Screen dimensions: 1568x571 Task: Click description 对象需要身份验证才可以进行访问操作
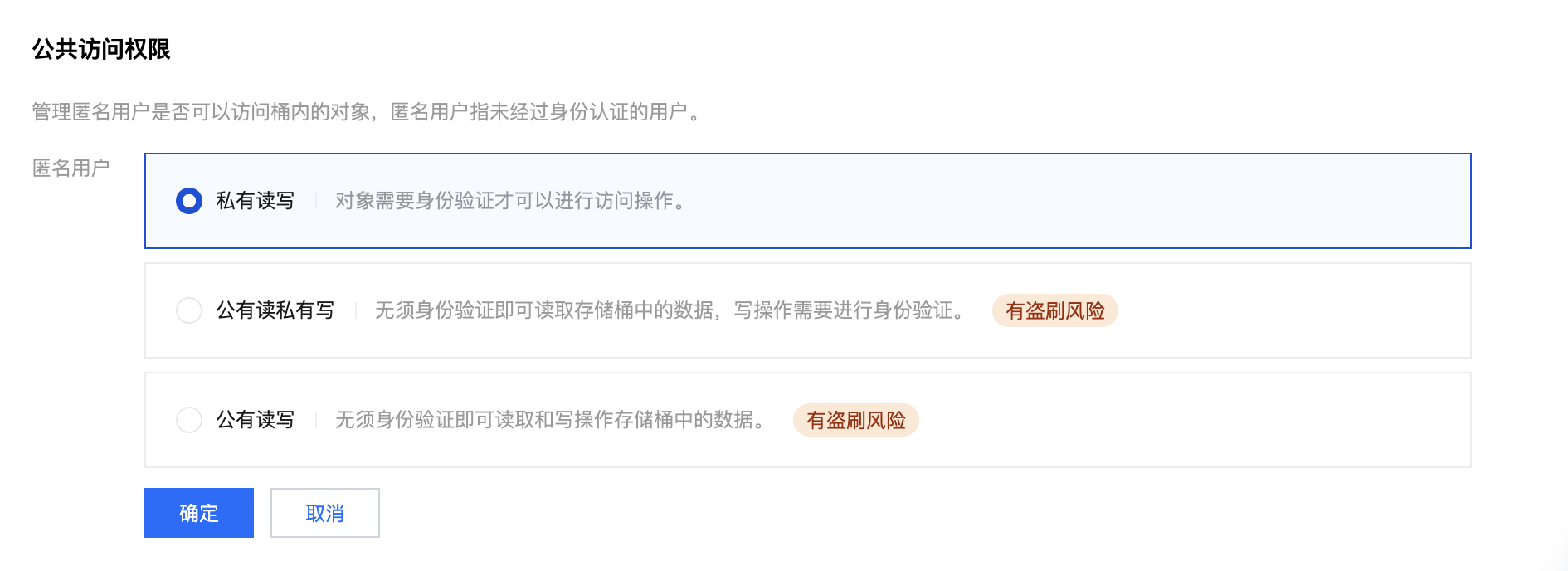510,201
